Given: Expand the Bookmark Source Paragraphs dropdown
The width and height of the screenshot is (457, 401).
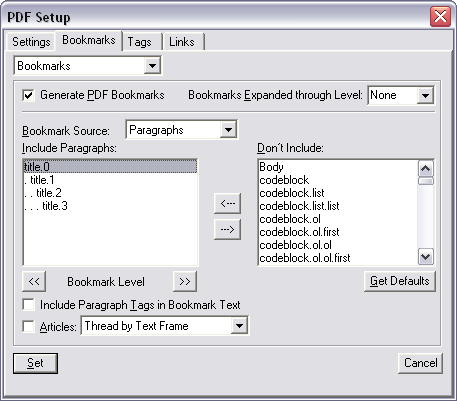Looking at the screenshot, I should pyautogui.click(x=228, y=130).
